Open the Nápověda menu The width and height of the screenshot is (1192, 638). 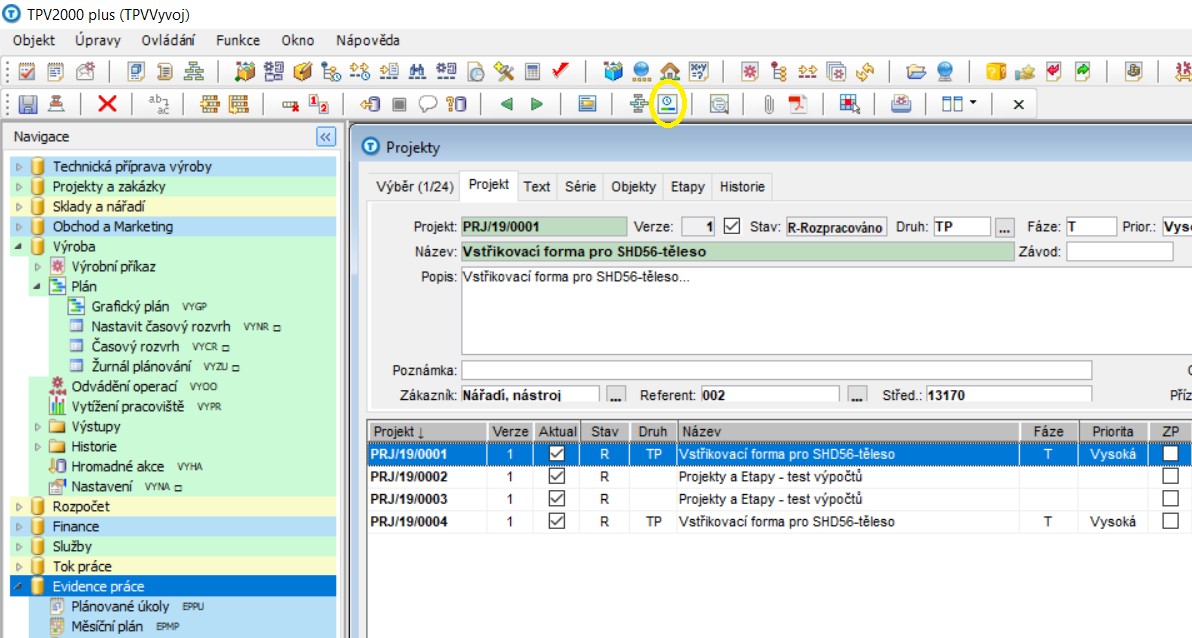pos(368,40)
